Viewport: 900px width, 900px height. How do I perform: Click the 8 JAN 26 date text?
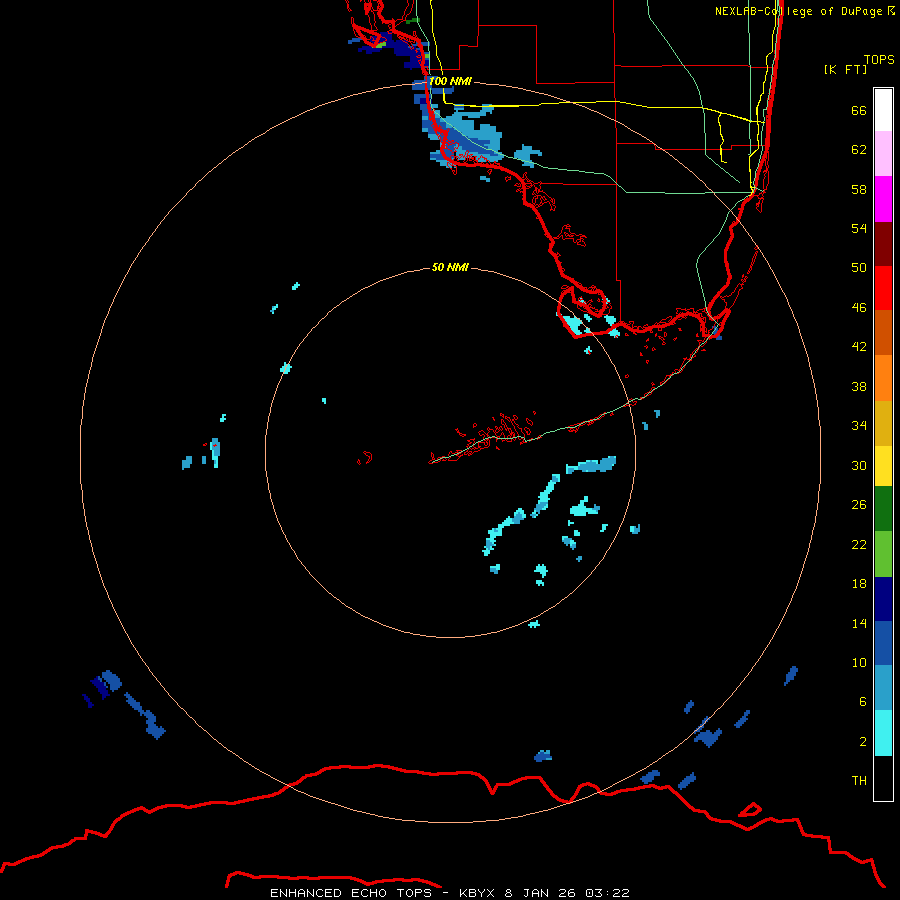(x=541, y=893)
